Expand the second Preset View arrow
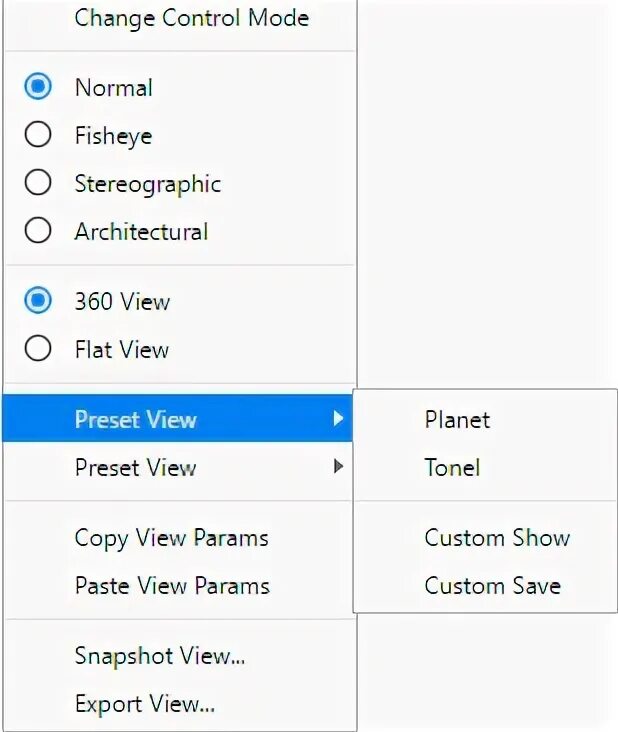The image size is (618, 732). (338, 467)
